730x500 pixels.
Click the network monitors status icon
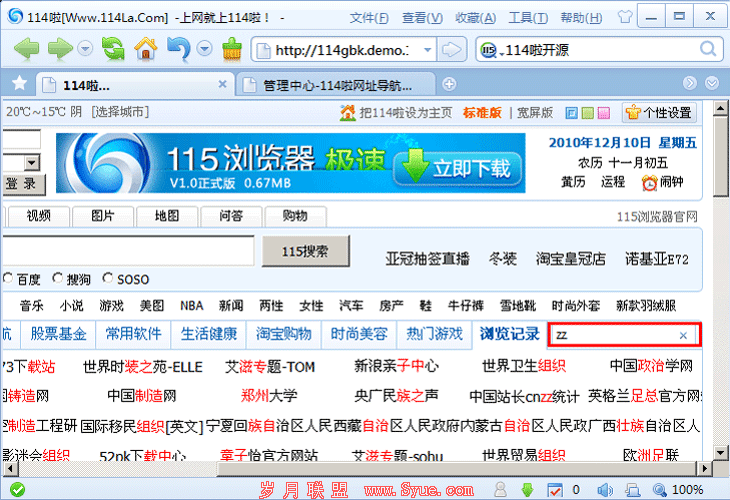633,490
